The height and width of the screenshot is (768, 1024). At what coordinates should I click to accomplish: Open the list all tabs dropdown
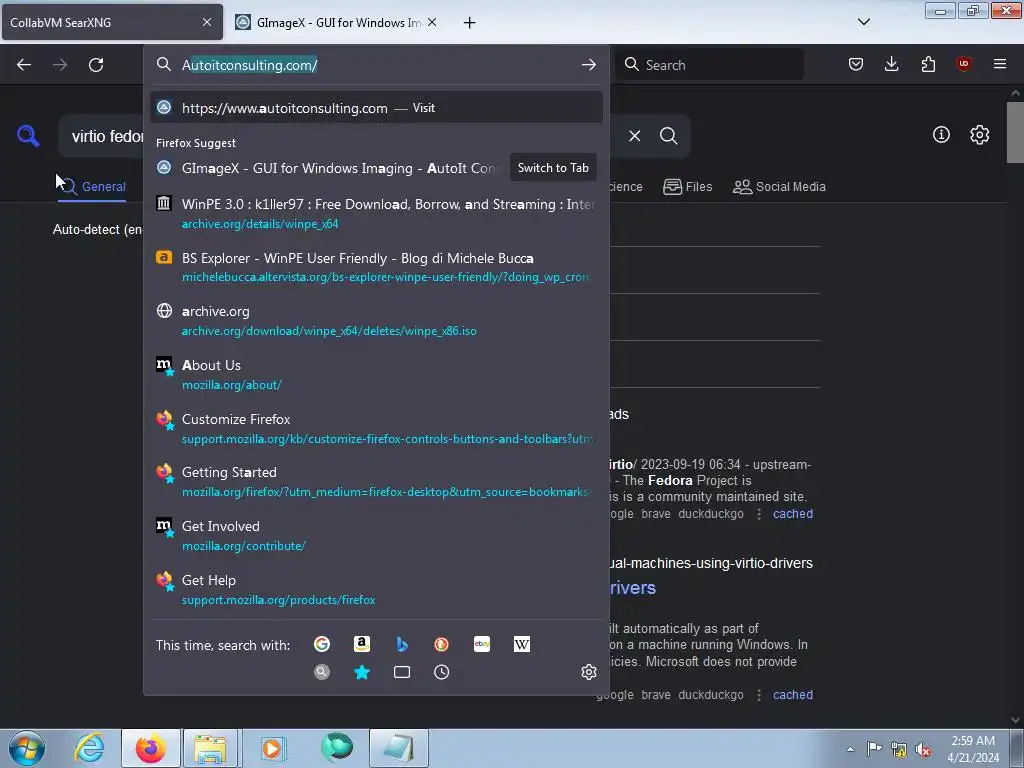[863, 22]
